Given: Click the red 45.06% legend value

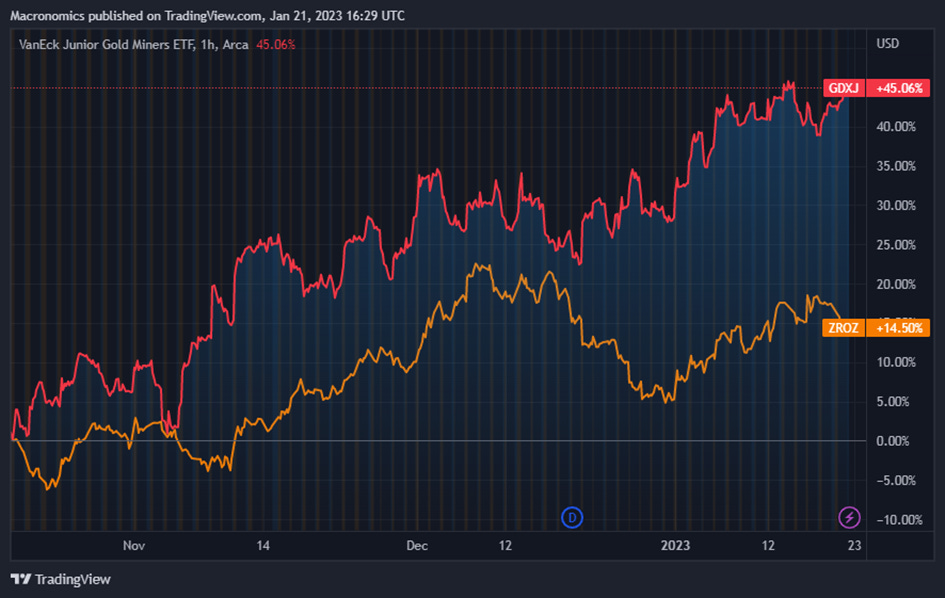Looking at the screenshot, I should [x=275, y=45].
